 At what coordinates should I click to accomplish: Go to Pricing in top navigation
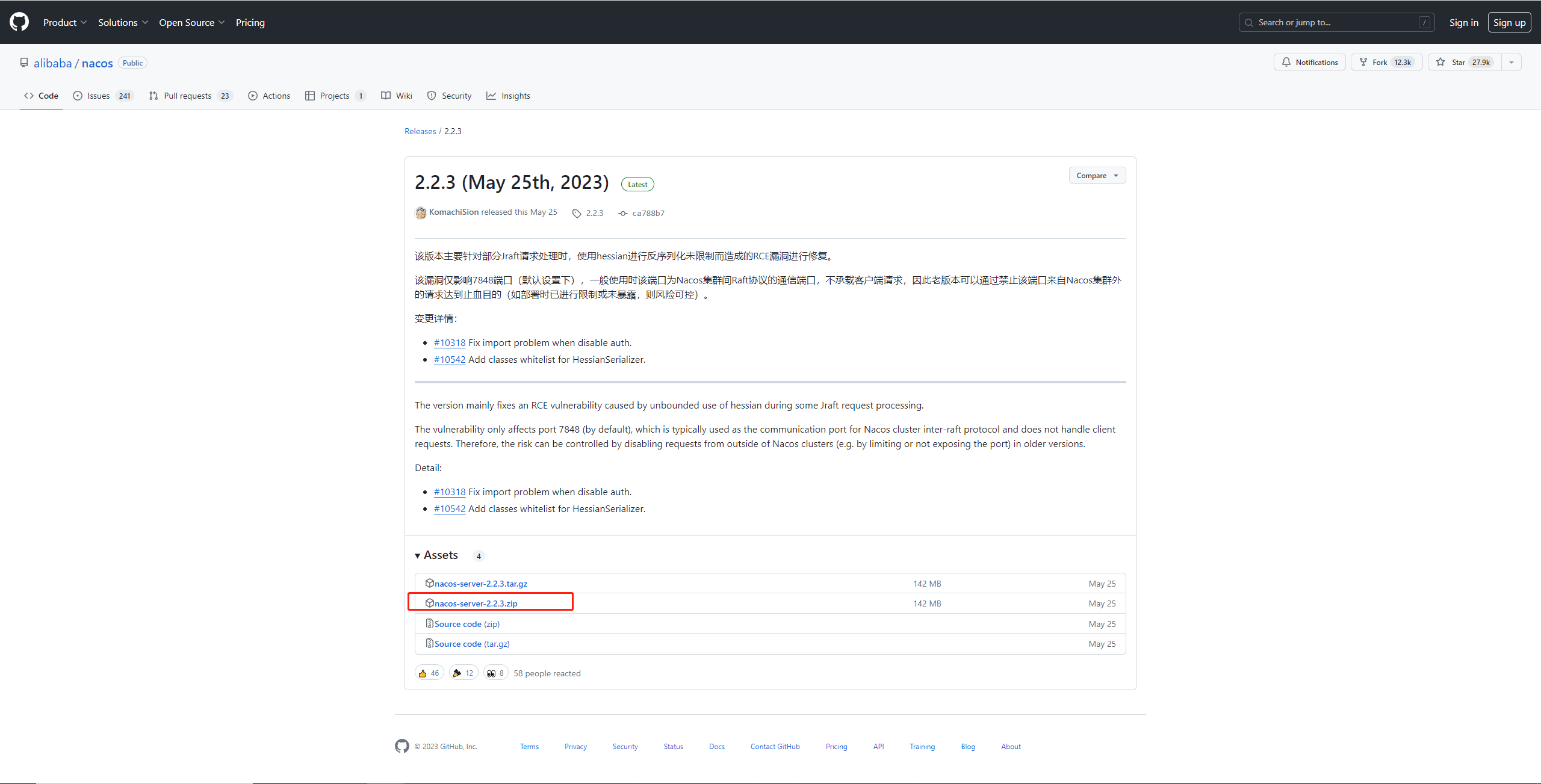pos(250,22)
